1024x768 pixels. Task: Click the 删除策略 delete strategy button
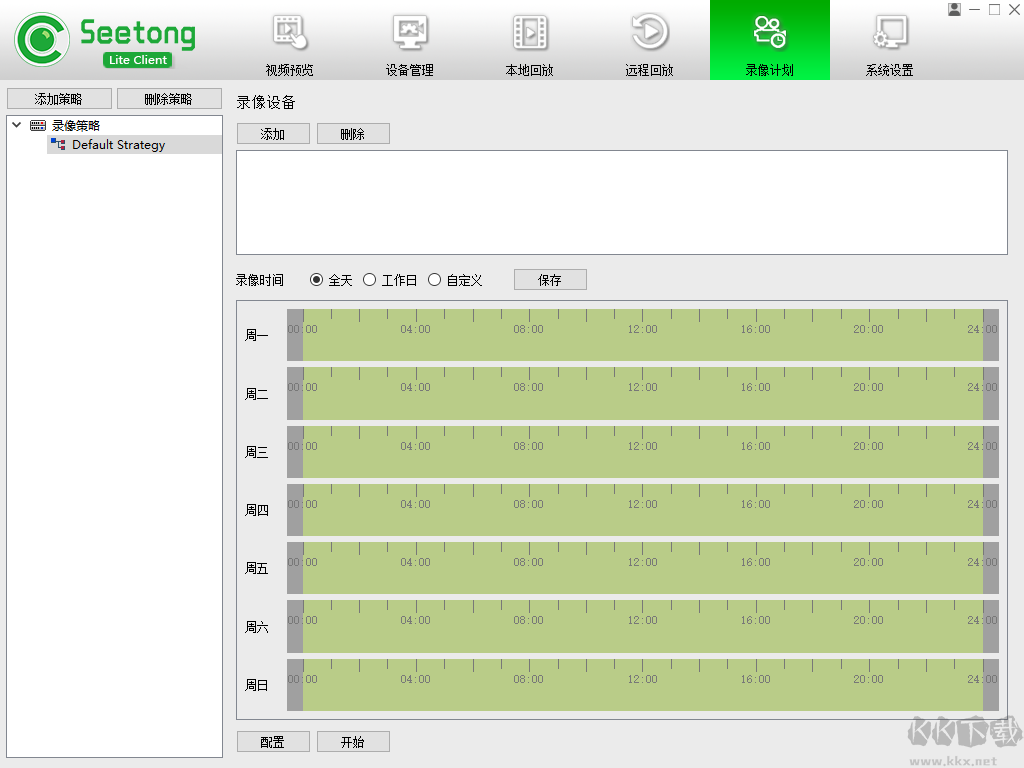point(169,98)
